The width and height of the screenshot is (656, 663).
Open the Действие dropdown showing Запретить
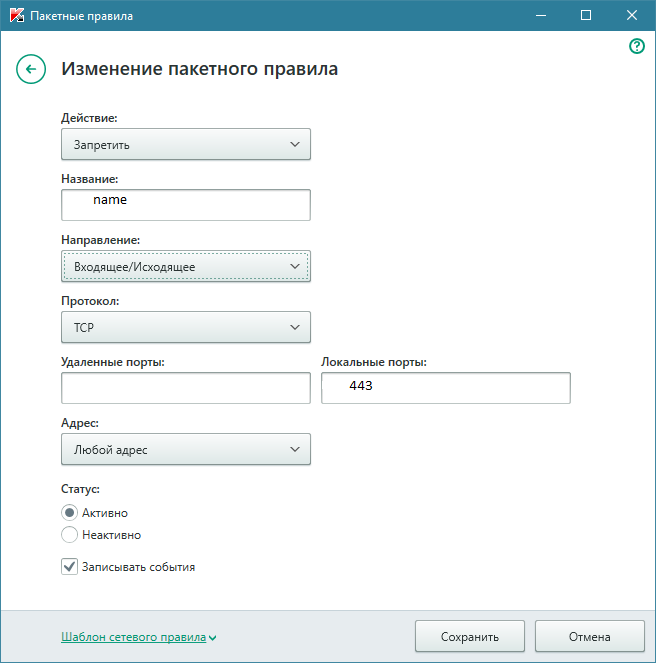(186, 144)
